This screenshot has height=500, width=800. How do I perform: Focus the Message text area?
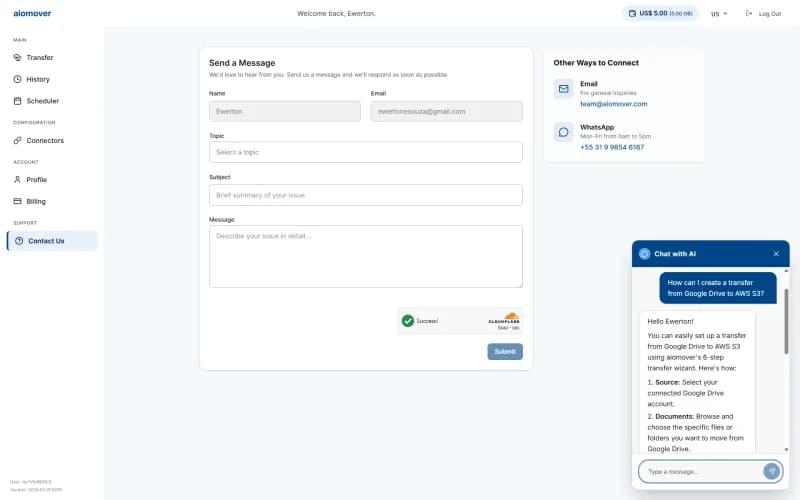(366, 256)
